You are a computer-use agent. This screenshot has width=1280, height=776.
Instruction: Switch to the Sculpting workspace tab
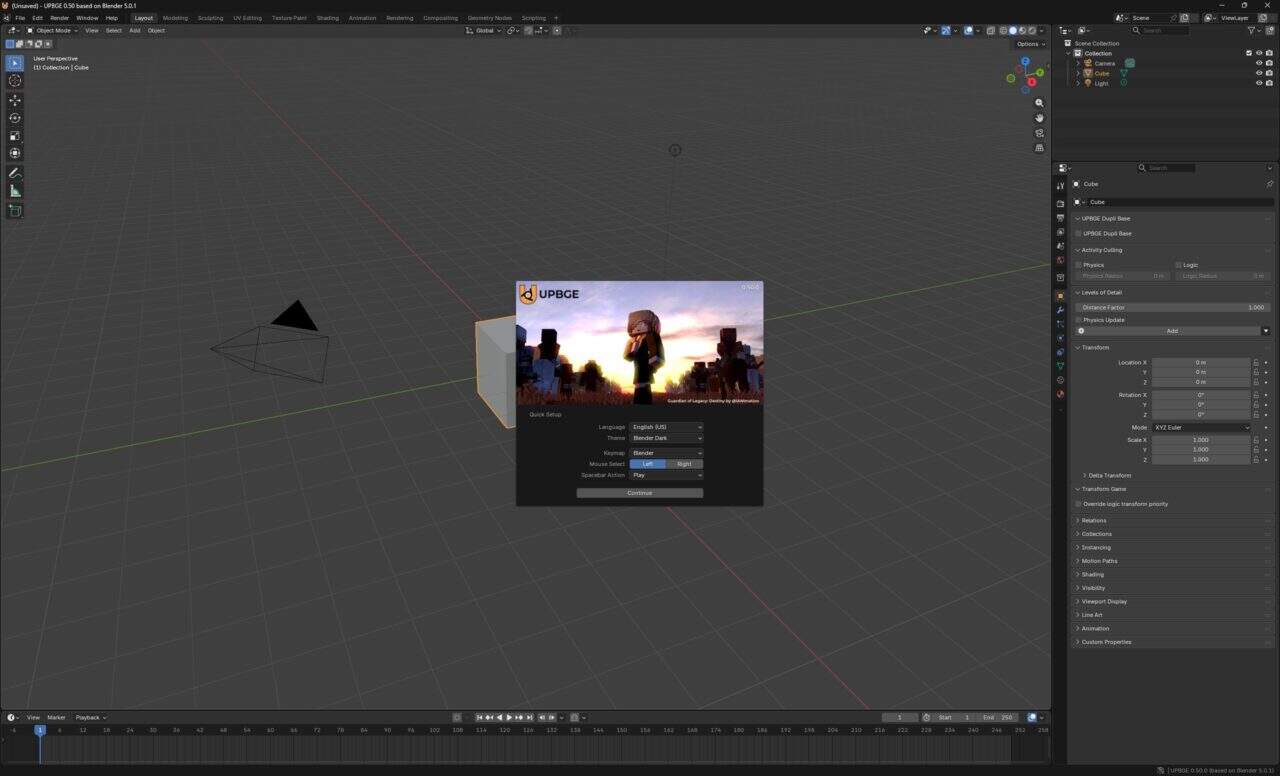pos(210,18)
